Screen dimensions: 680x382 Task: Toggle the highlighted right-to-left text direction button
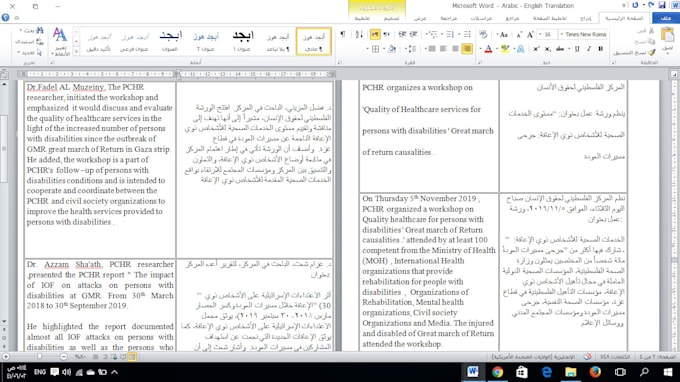pos(375,34)
